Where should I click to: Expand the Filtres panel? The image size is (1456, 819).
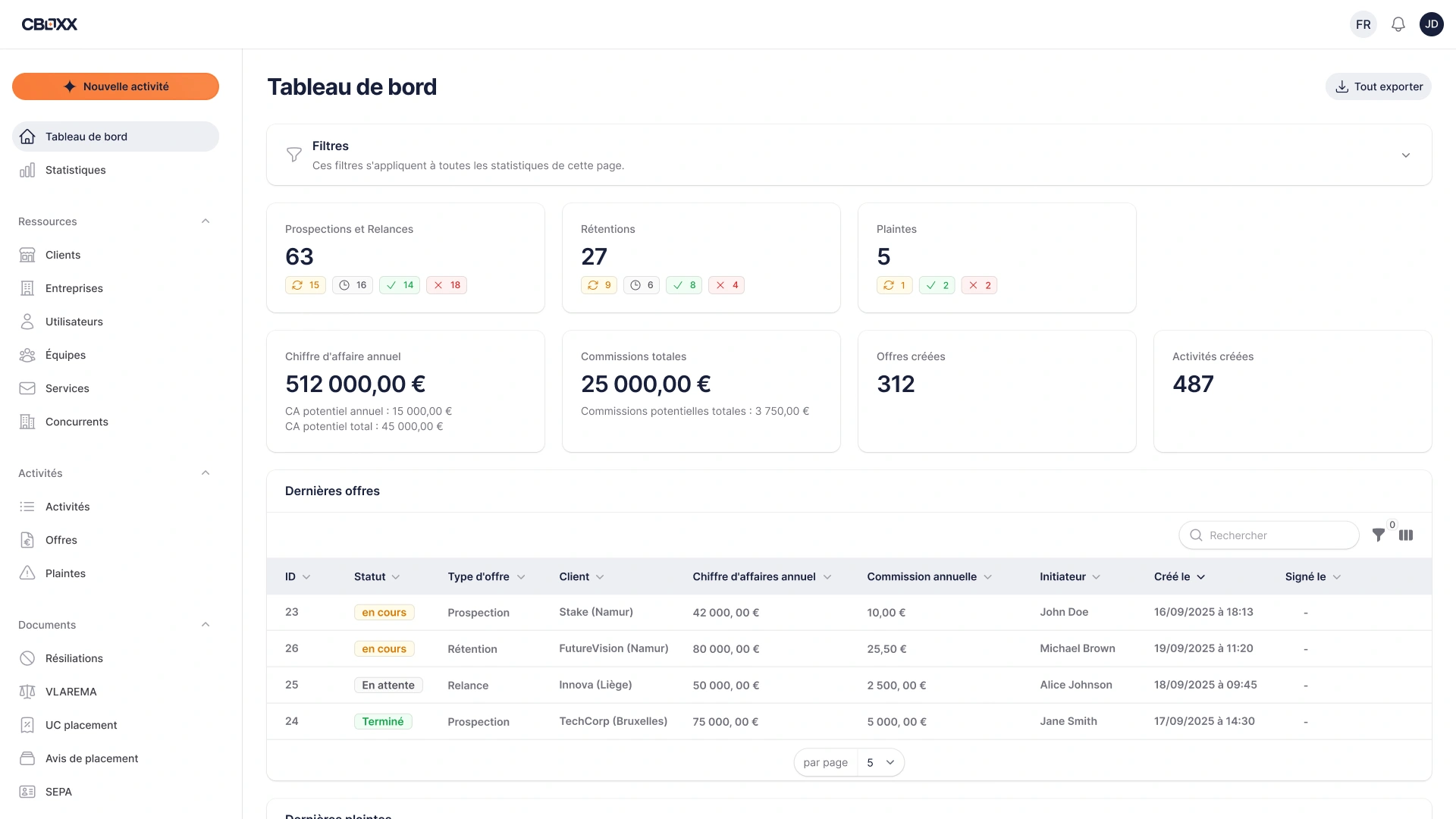1405,155
